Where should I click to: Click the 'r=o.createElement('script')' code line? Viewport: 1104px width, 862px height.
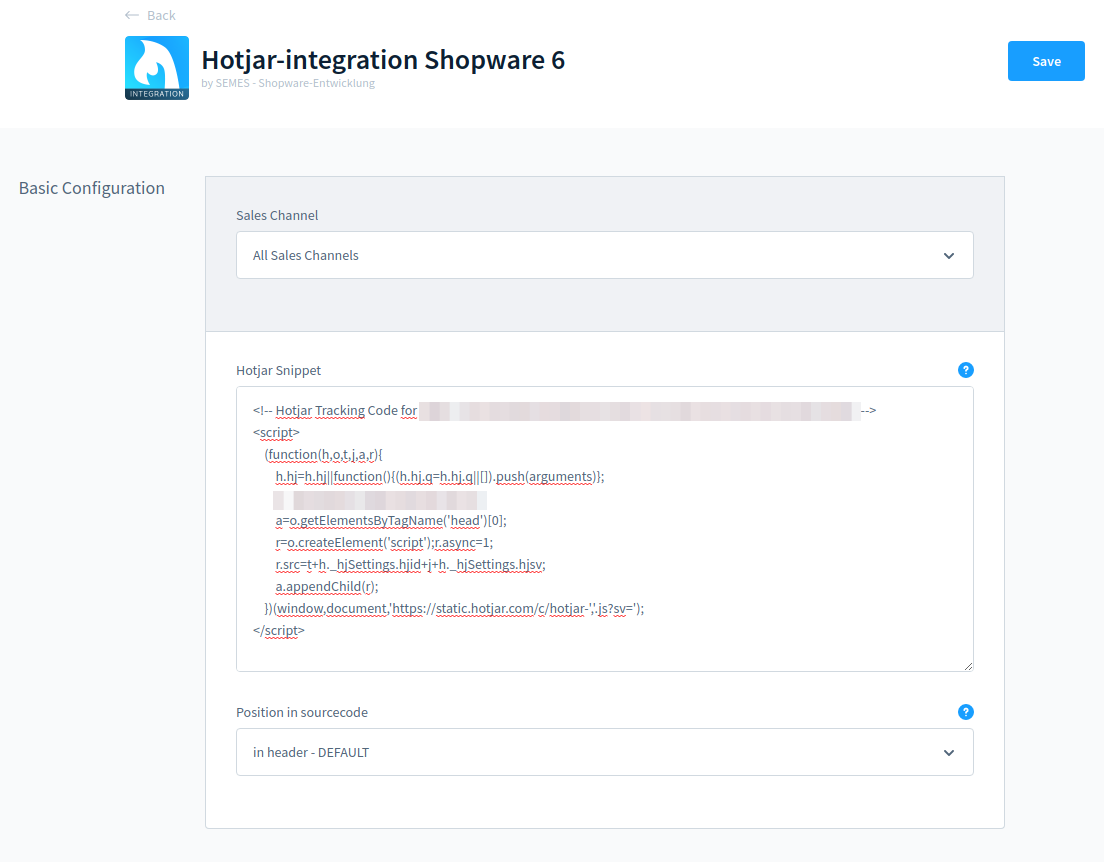(384, 542)
